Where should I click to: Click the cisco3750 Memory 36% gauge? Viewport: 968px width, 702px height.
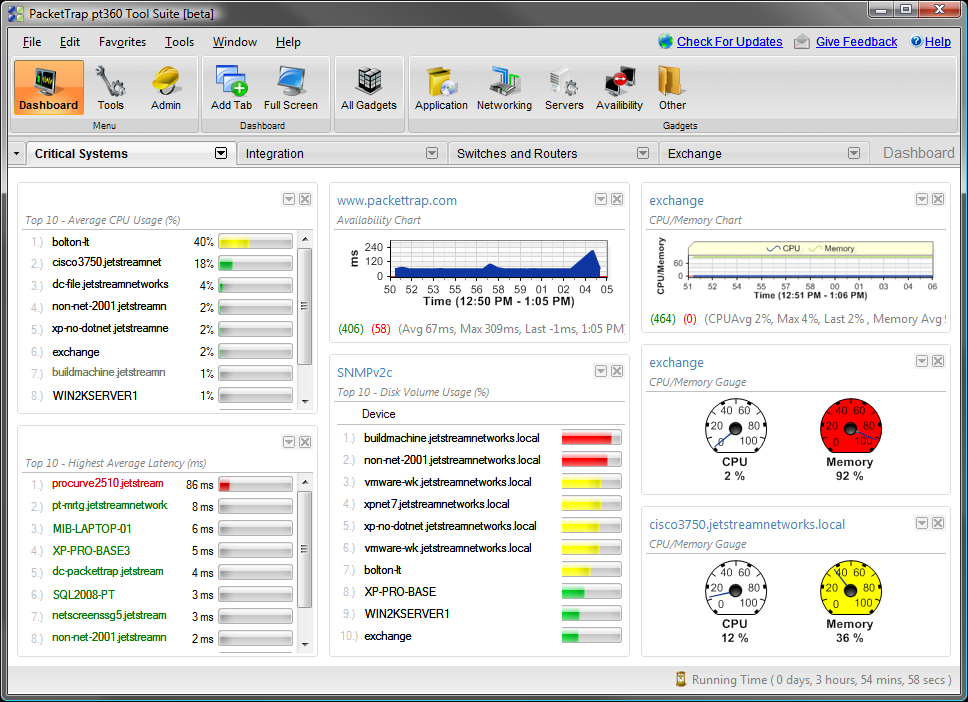850,588
